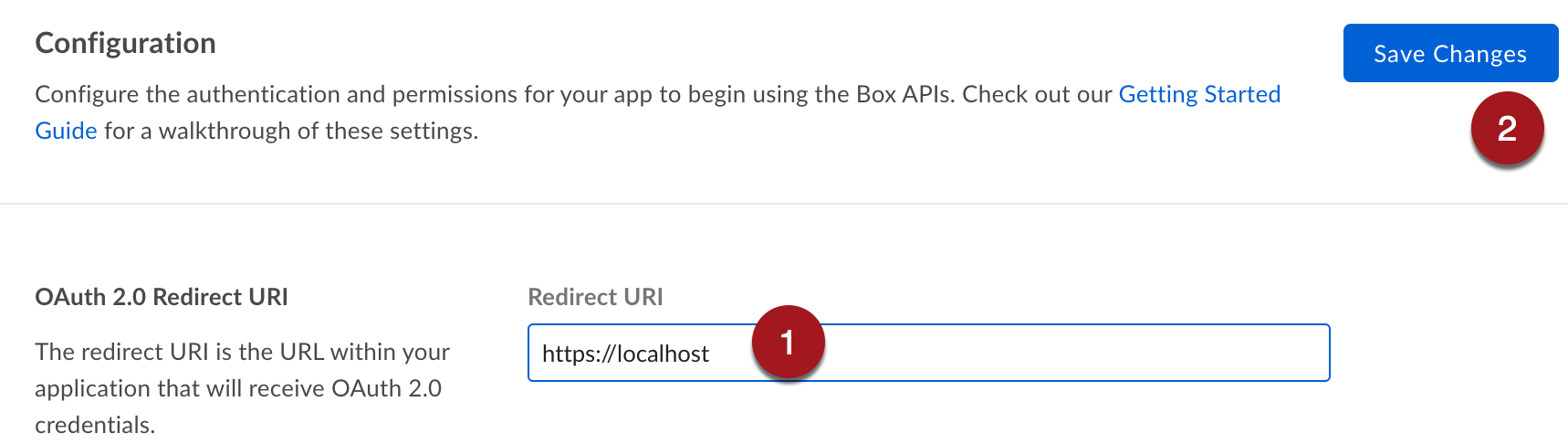The width and height of the screenshot is (1568, 444).
Task: Click "Check out our" before the Getting Started link
Action: click(1038, 94)
